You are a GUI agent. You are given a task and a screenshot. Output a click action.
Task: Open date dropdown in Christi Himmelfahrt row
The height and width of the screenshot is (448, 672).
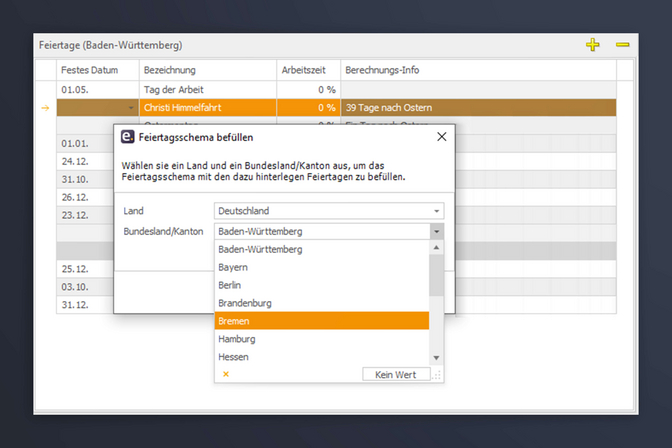point(131,108)
